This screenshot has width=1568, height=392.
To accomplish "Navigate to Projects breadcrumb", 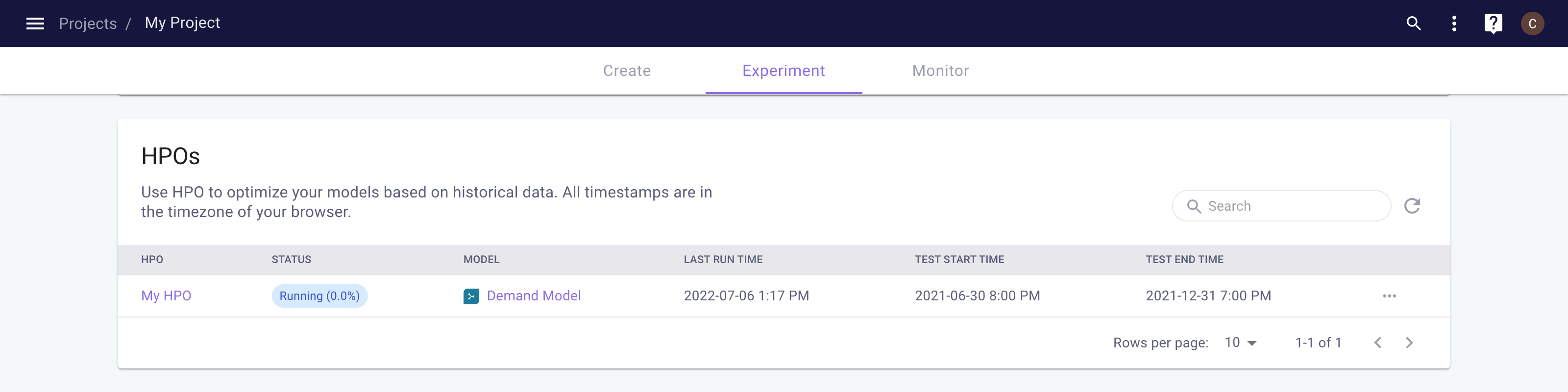I will point(88,23).
